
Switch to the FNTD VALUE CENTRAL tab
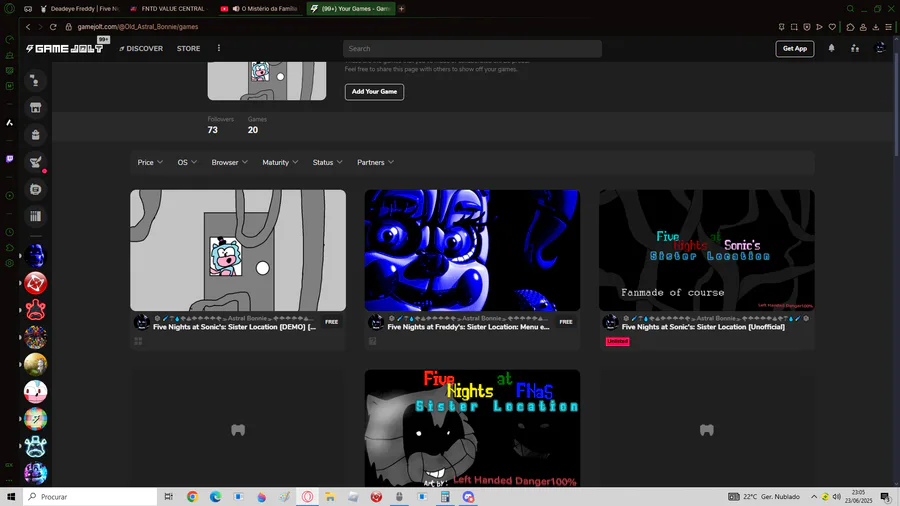170,9
